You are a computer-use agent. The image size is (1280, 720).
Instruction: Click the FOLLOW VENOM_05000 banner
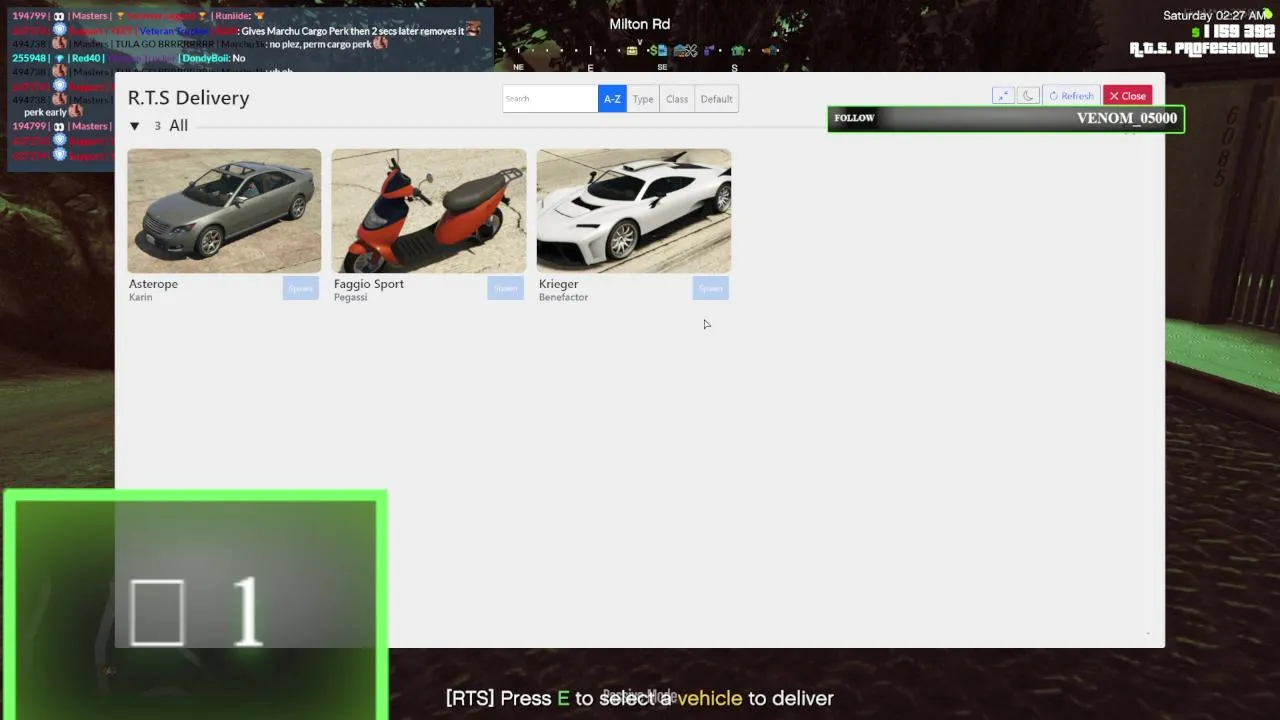pos(1006,118)
